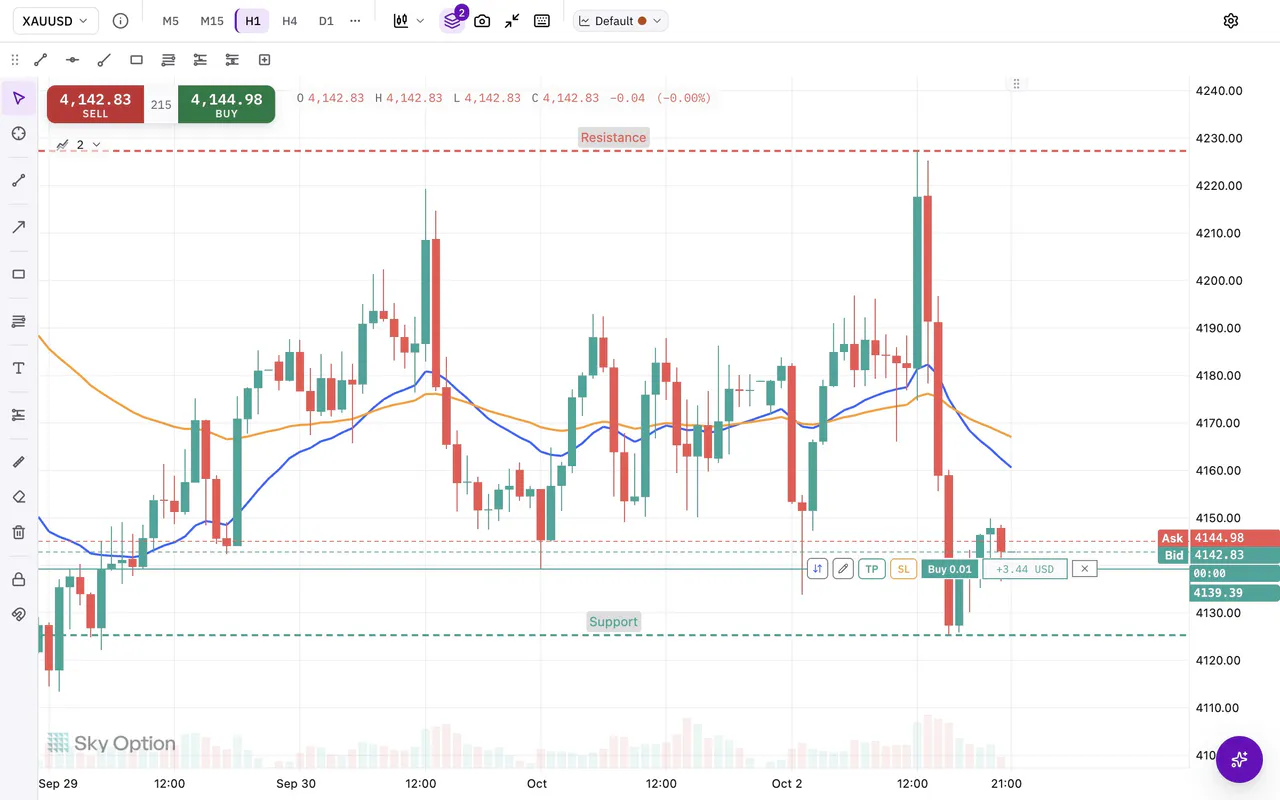This screenshot has height=800, width=1280.
Task: Open the XAUUSD symbol dropdown
Action: pyautogui.click(x=55, y=21)
